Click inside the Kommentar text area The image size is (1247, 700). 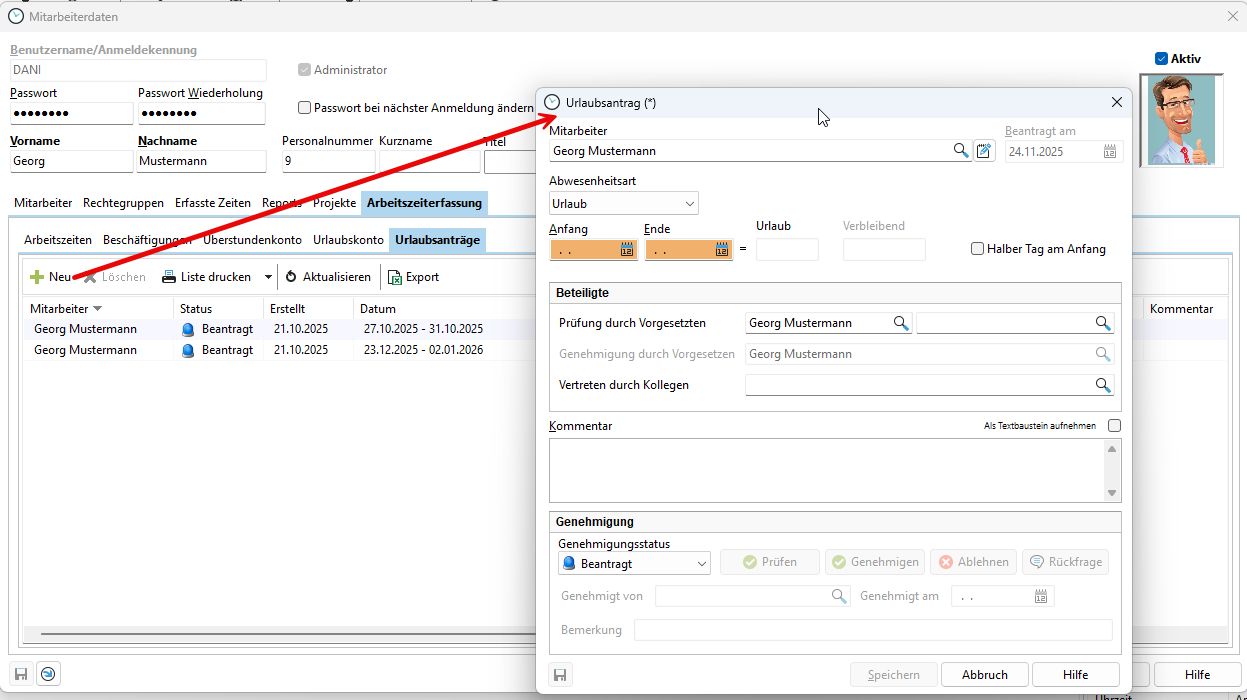point(825,470)
